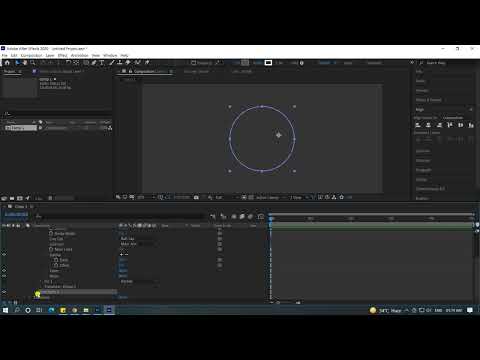The width and height of the screenshot is (480, 360).
Task: Open the Fill 1 blend mode dropdown
Action: pyautogui.click(x=138, y=281)
